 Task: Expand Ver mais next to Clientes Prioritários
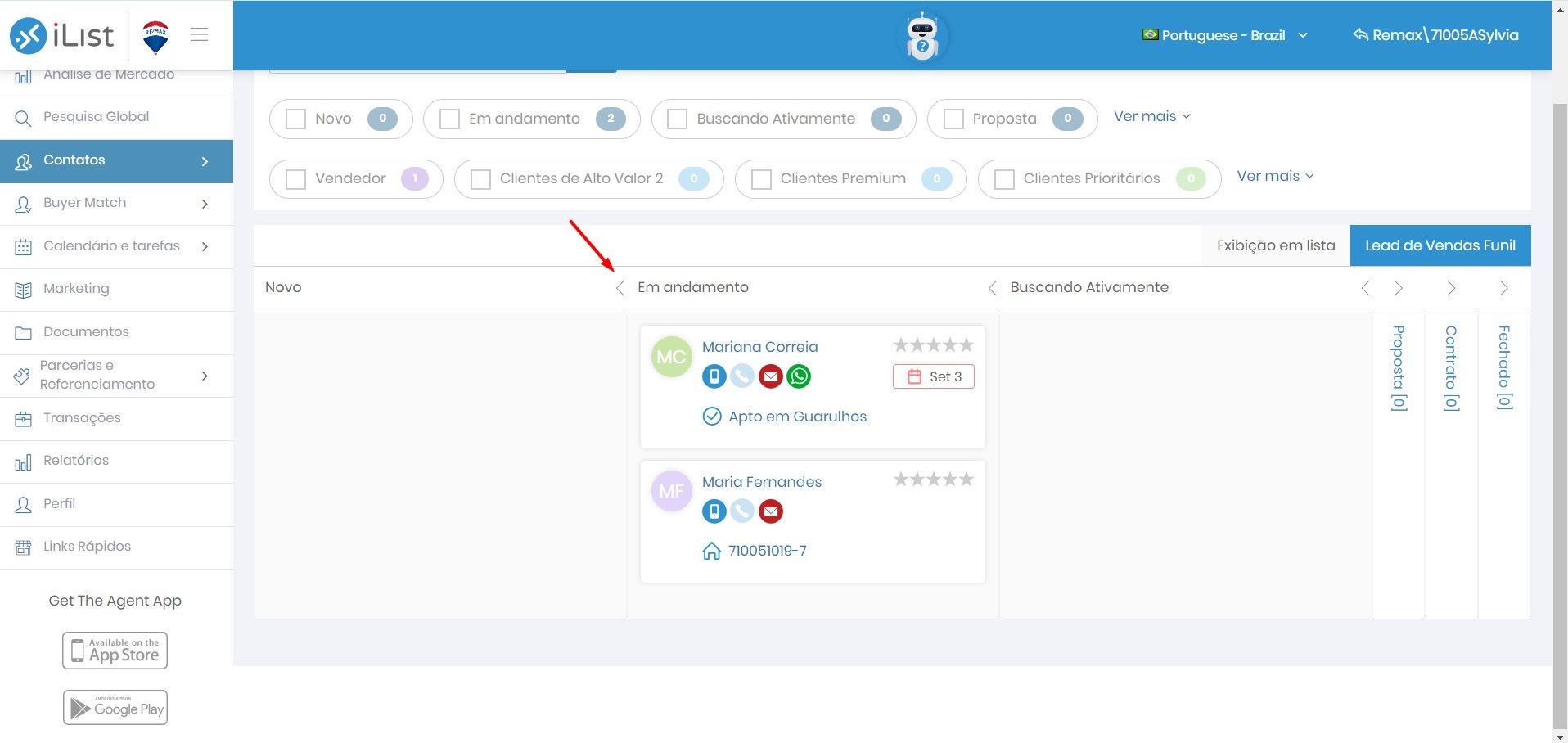(1275, 176)
